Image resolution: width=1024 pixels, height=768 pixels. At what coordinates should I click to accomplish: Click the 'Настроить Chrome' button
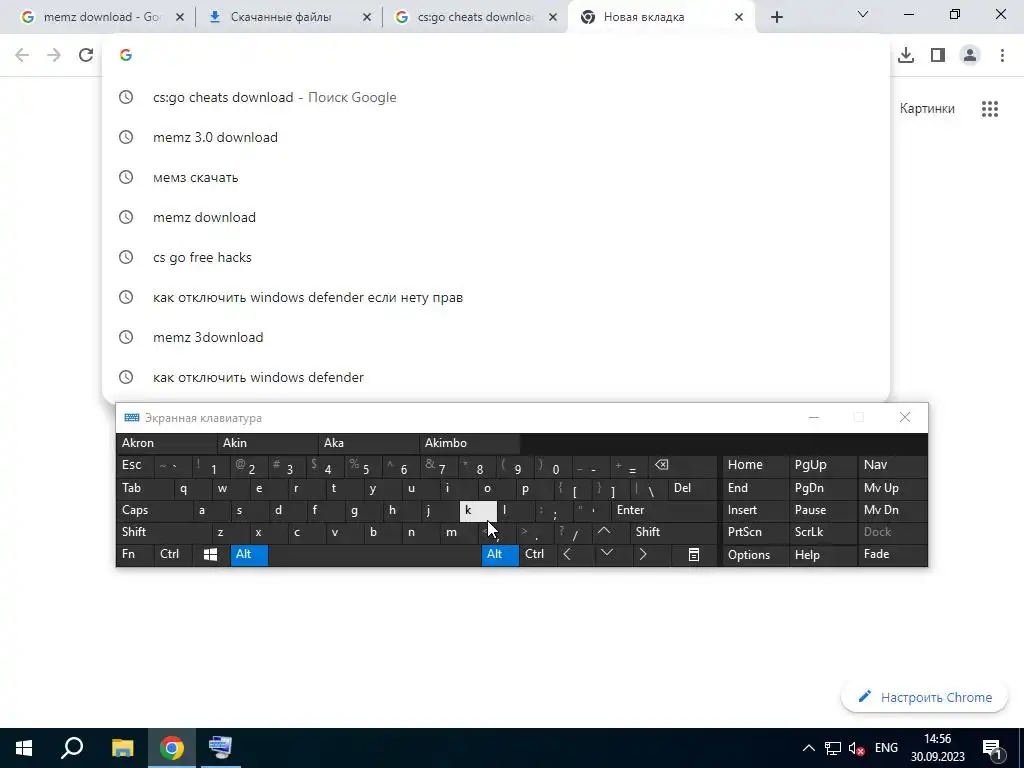[x=925, y=697]
